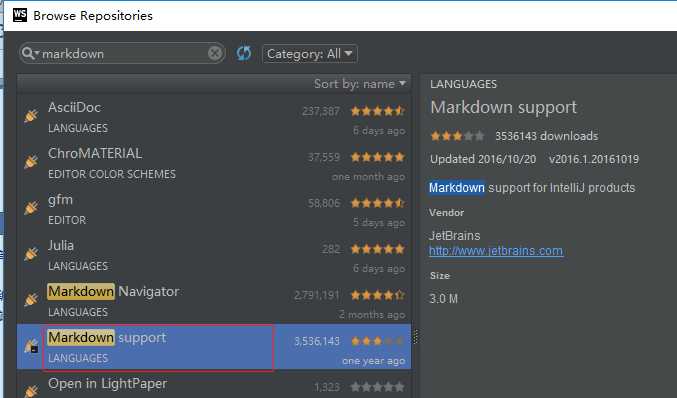This screenshot has width=677, height=398.
Task: Click version v2016.1.20161019 text
Action: pyautogui.click(x=594, y=159)
